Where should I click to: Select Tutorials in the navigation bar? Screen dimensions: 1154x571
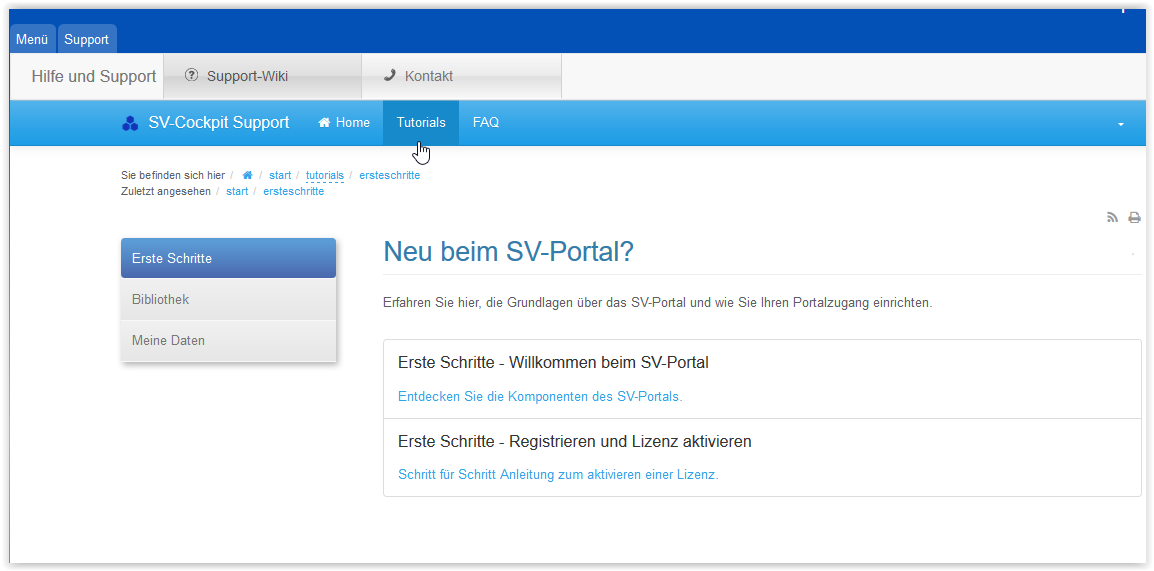pos(421,123)
